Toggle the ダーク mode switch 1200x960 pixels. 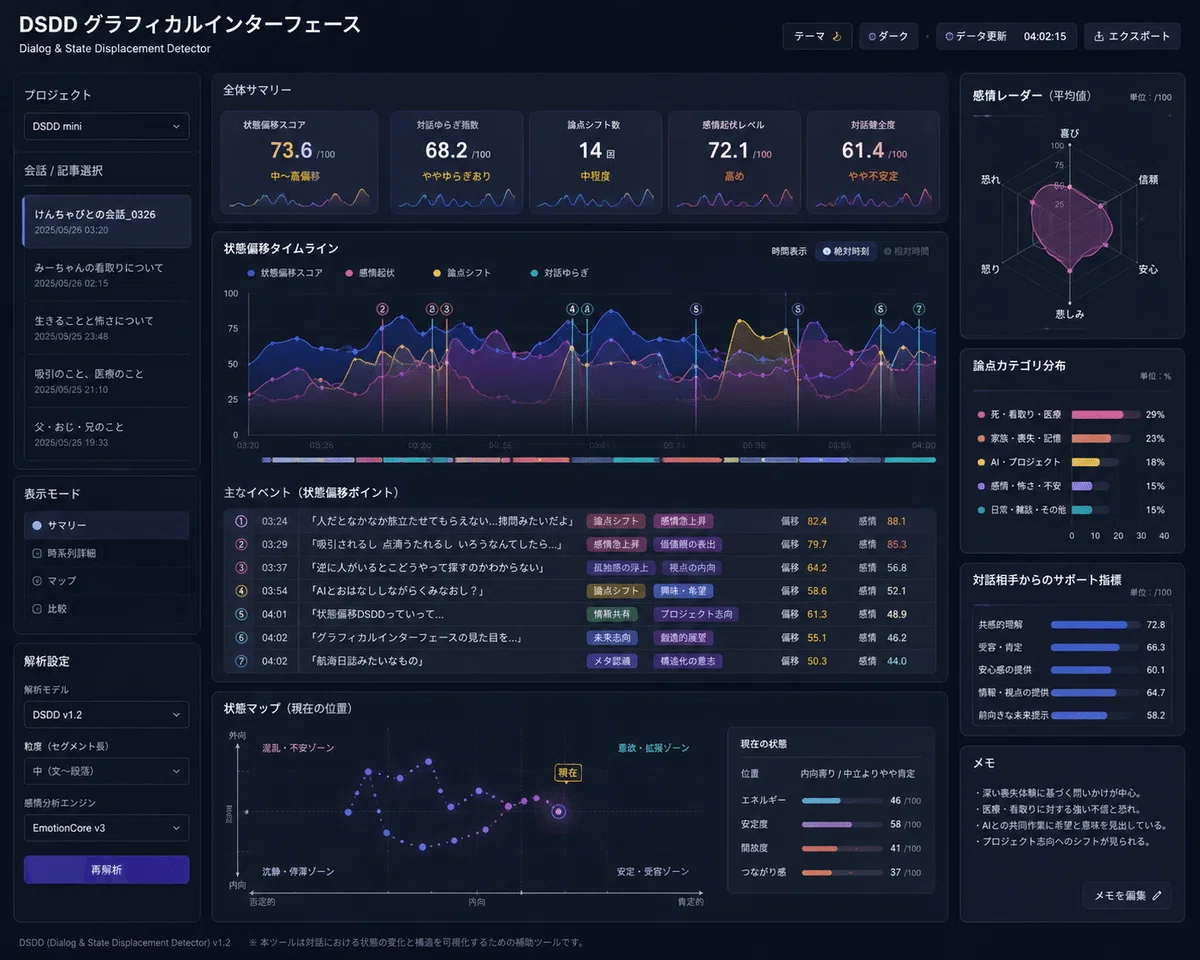(888, 36)
